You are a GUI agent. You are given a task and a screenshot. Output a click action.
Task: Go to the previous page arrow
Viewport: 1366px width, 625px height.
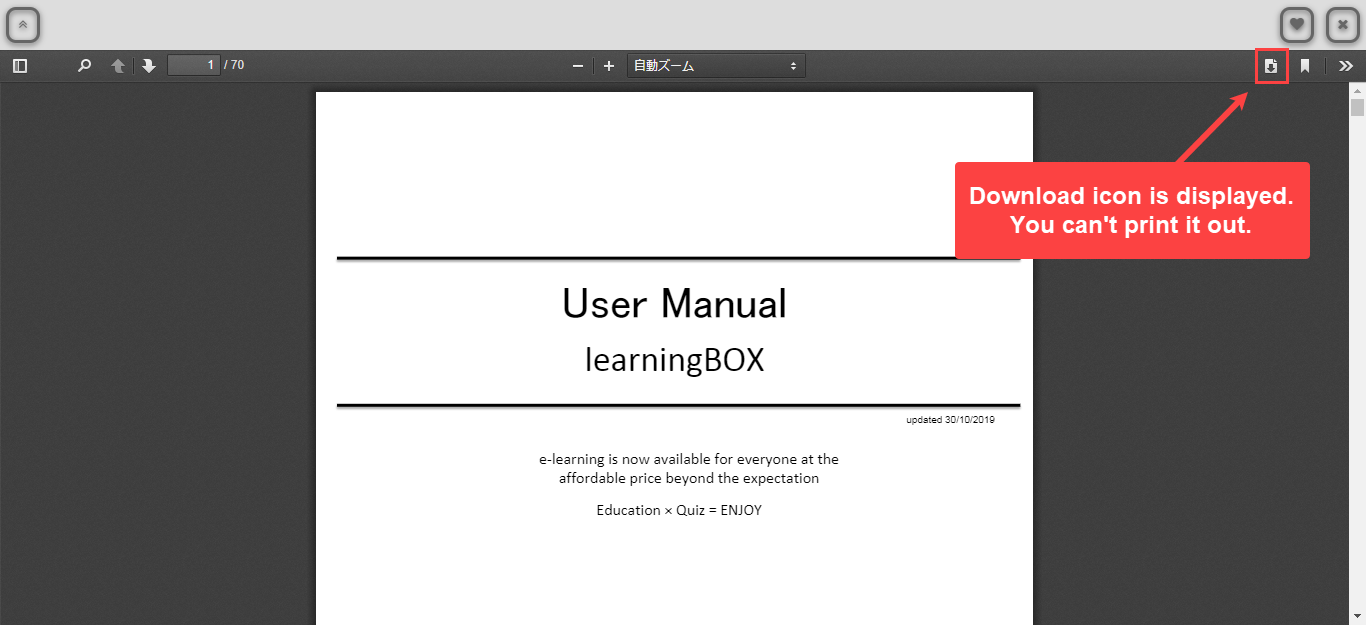[118, 66]
